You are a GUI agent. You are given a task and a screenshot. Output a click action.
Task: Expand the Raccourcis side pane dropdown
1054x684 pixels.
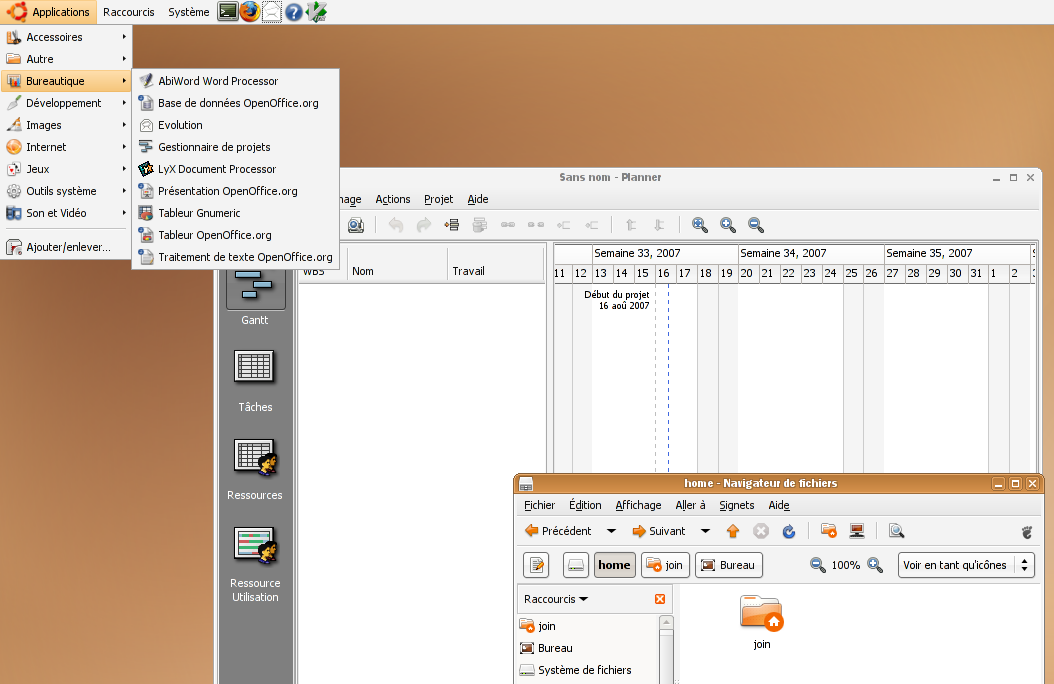click(556, 599)
